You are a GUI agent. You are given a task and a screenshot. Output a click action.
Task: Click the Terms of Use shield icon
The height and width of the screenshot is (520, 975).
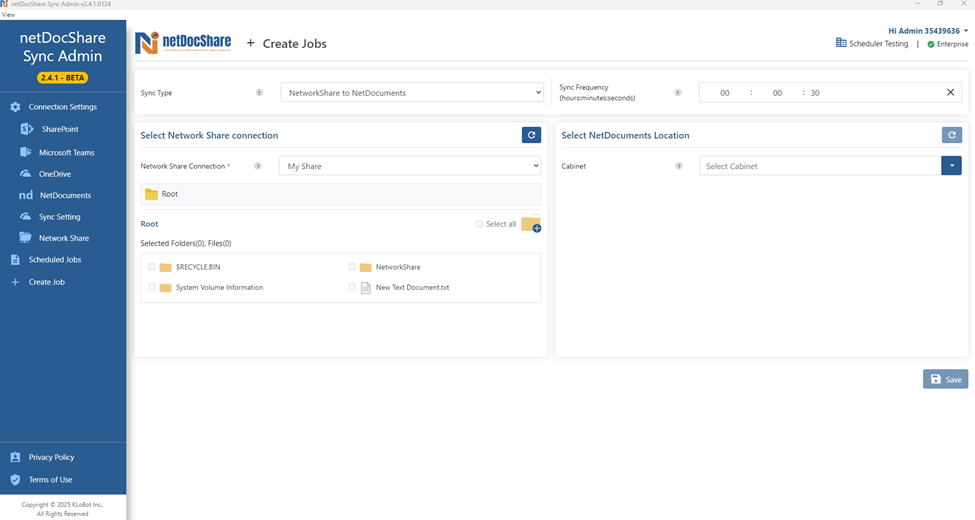pyautogui.click(x=16, y=480)
